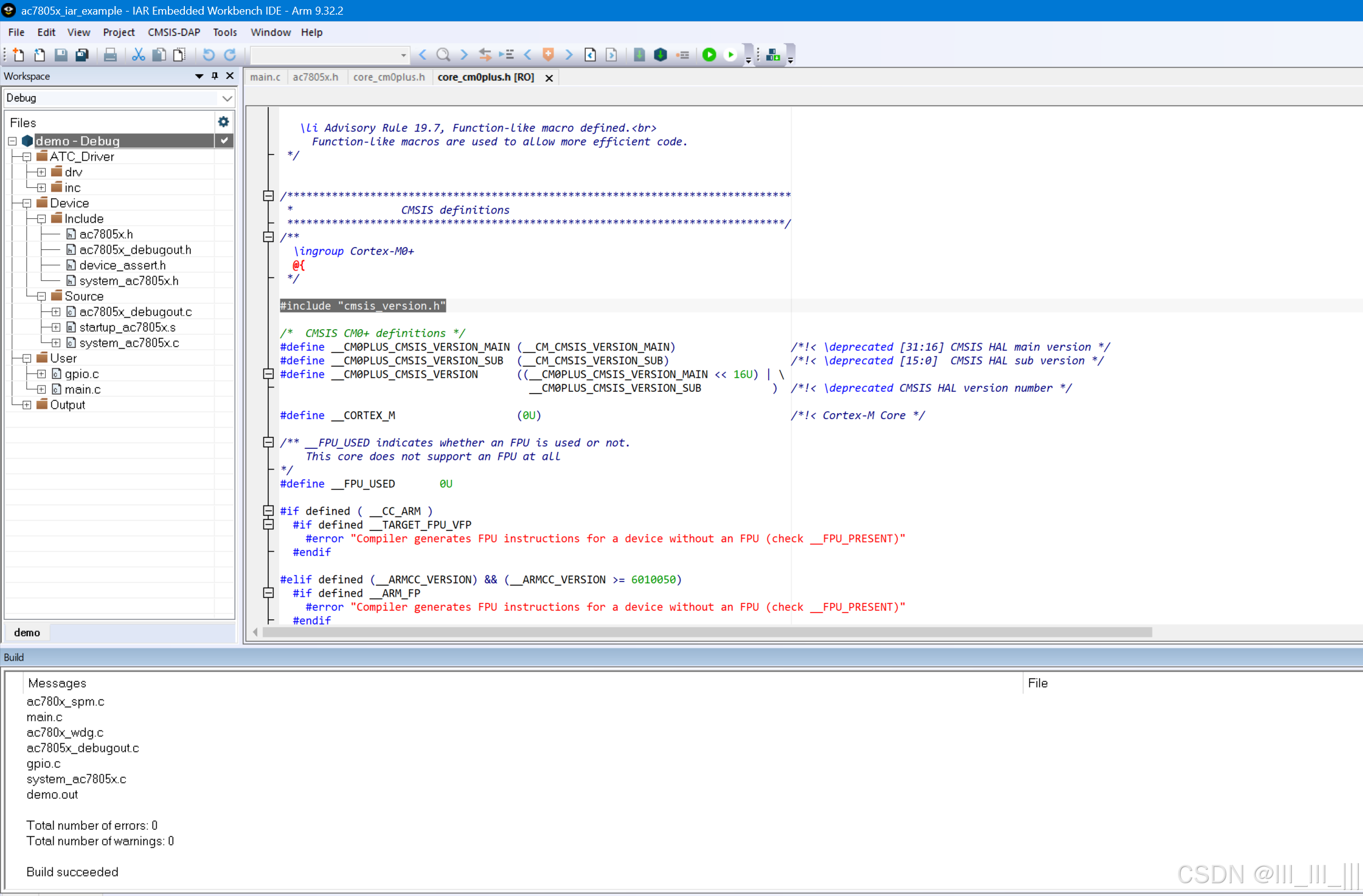Open the Files options gear in the Workspace panel
Viewport: 1363px width, 896px height.
pyautogui.click(x=224, y=122)
